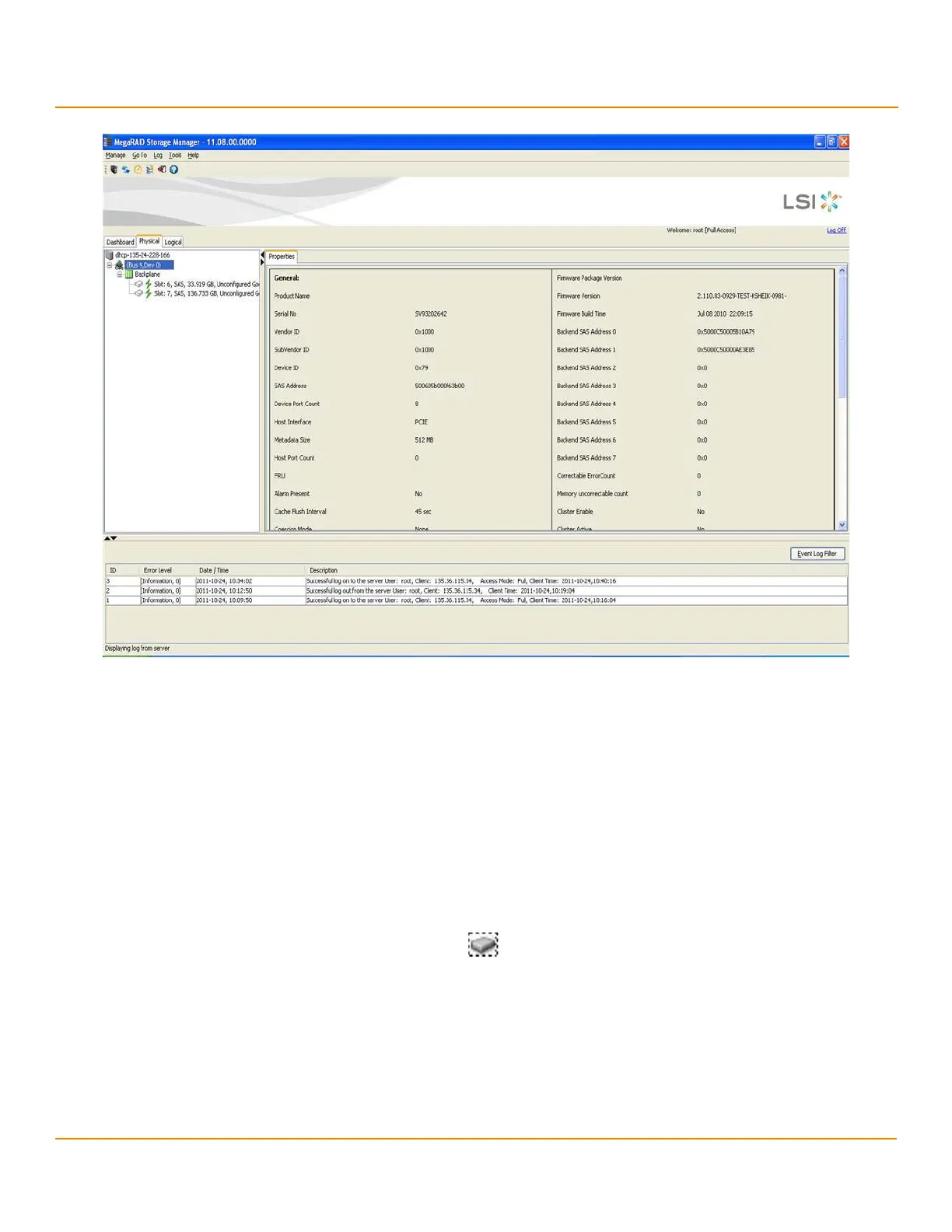Select the log entry dated 2011-10-24, 10:12:50
The height and width of the screenshot is (1232, 952).
coord(476,591)
